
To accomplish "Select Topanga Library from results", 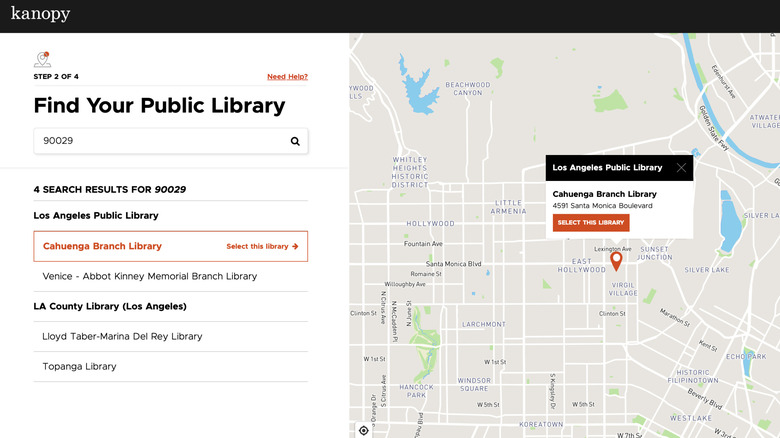I will tap(79, 366).
